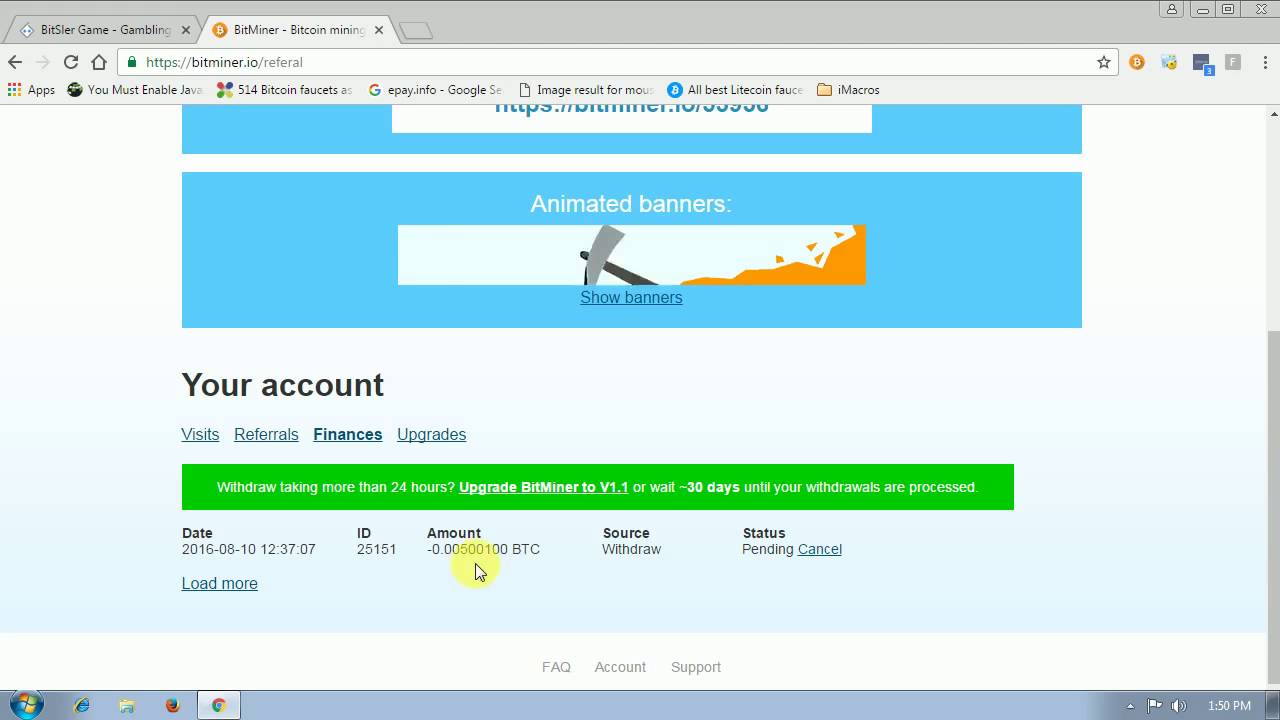
Task: Click the animated pickaxe banner image
Action: click(x=631, y=255)
